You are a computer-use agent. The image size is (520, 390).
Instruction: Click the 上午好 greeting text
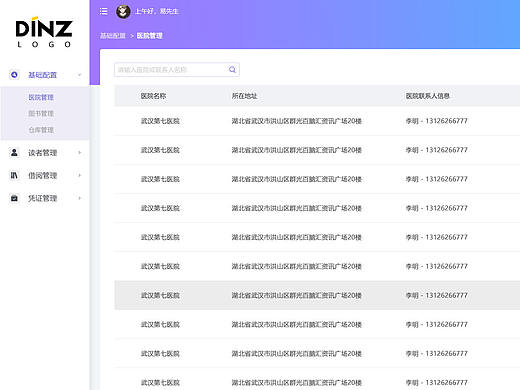point(157,11)
